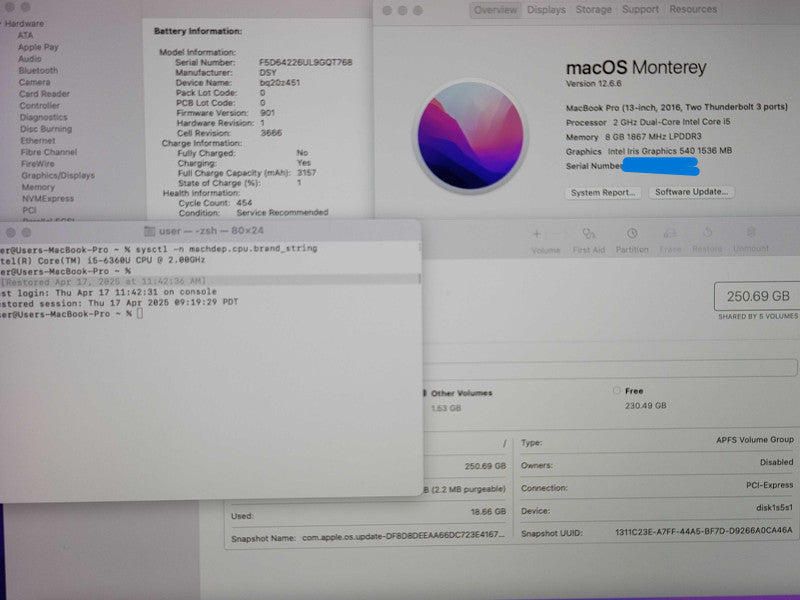Click the Processor 2 GHz Dual-Core line
800x600 pixels.
tap(648, 122)
